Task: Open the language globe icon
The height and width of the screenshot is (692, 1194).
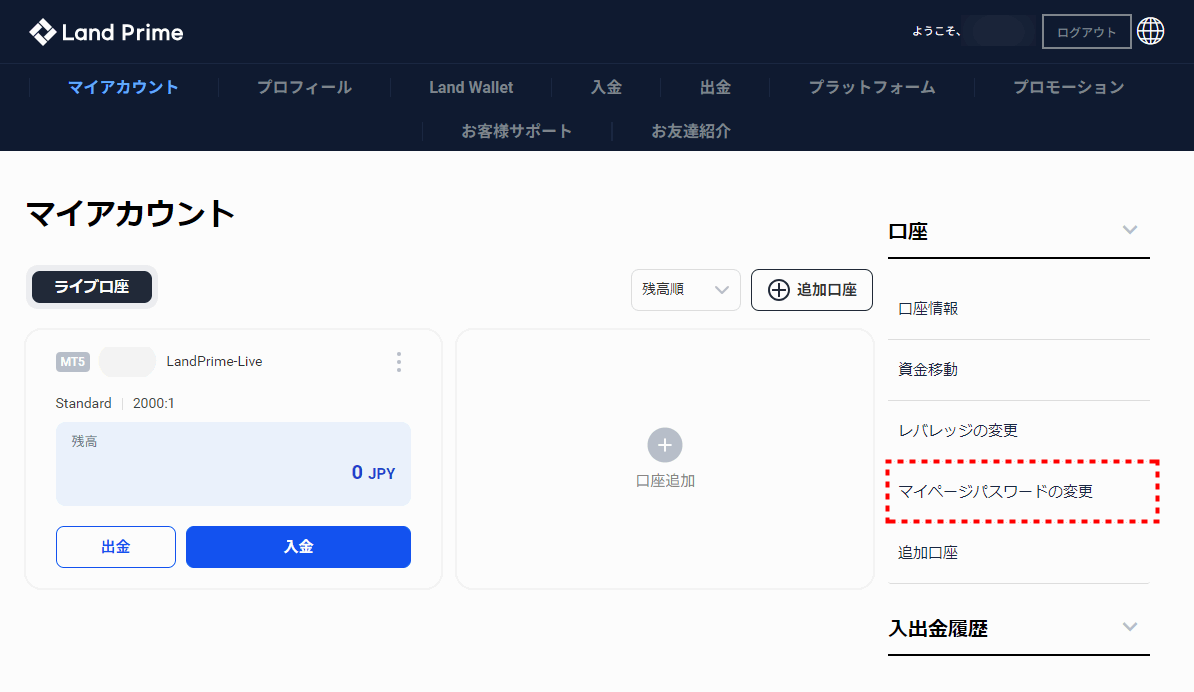Action: tap(1150, 31)
